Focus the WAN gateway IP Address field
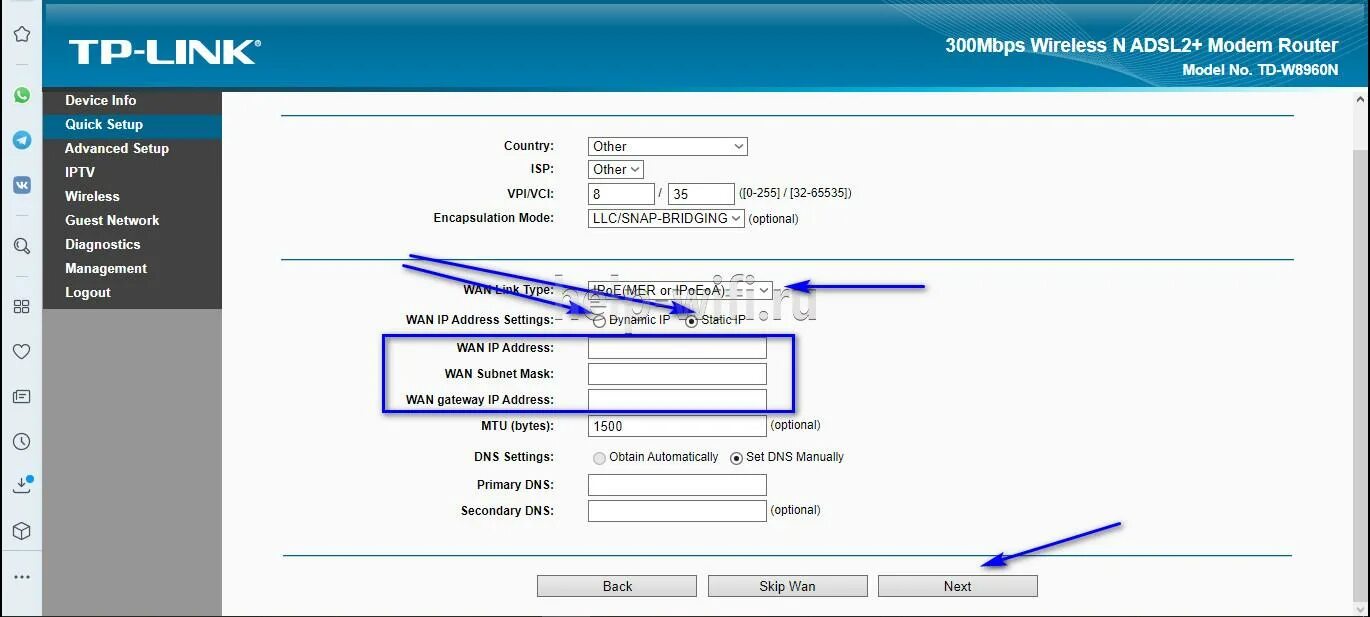The height and width of the screenshot is (617, 1370). coord(677,400)
